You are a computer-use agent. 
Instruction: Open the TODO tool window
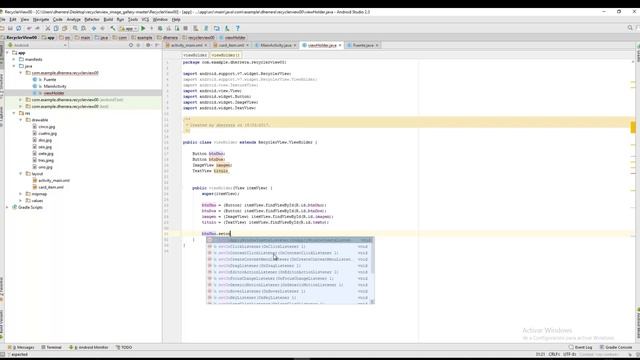tap(124, 347)
